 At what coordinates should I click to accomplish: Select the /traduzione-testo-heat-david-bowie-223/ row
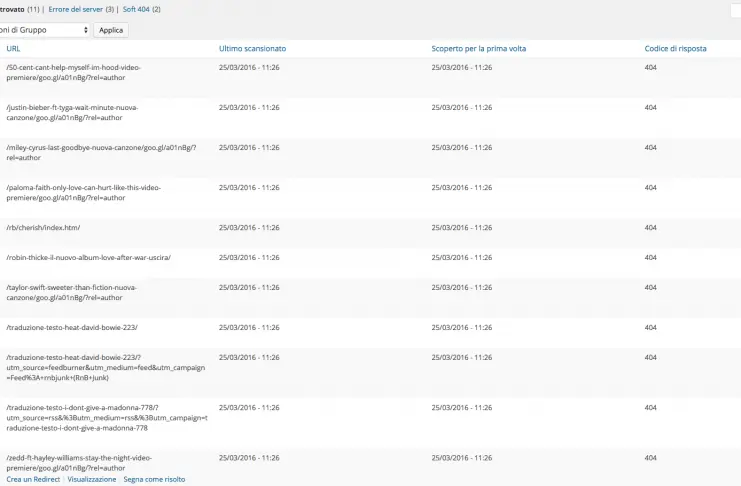tap(72, 327)
